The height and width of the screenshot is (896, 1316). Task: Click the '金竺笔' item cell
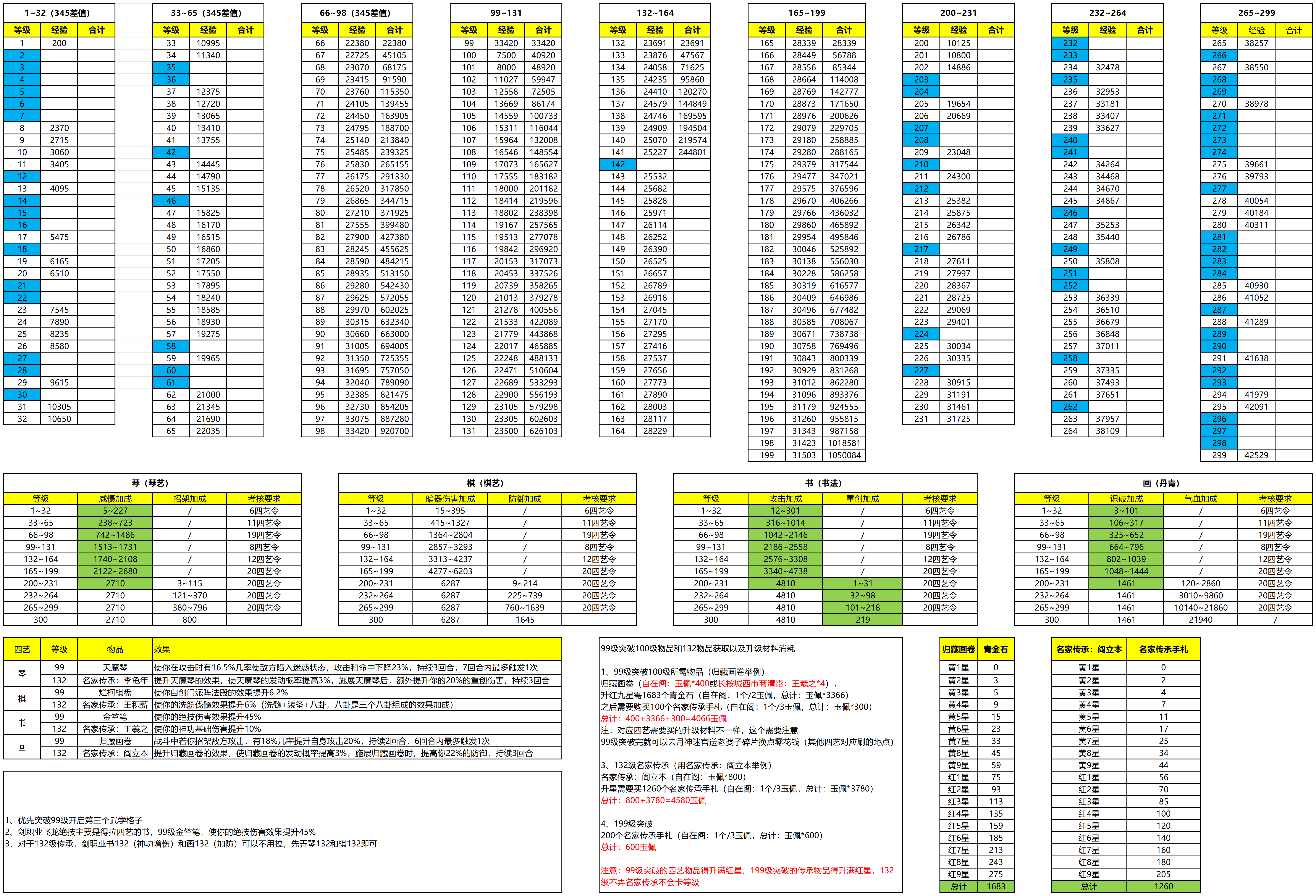tap(115, 717)
